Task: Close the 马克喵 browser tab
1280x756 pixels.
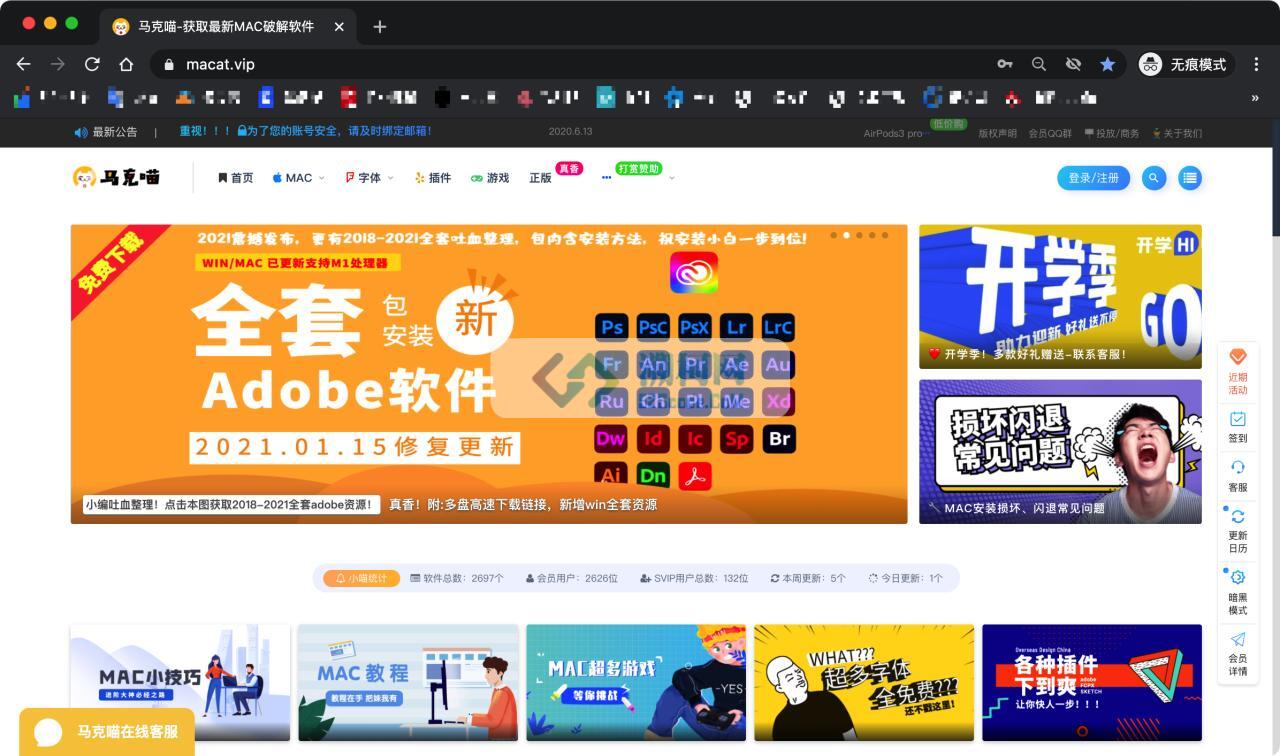Action: coord(339,27)
